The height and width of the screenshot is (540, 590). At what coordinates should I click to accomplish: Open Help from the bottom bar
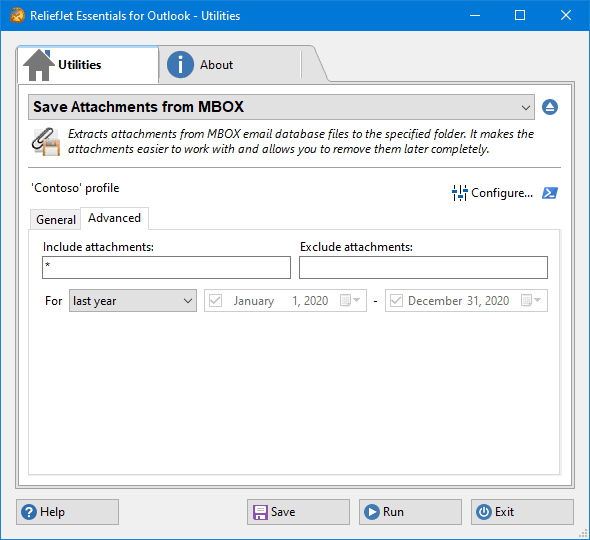coord(67,512)
